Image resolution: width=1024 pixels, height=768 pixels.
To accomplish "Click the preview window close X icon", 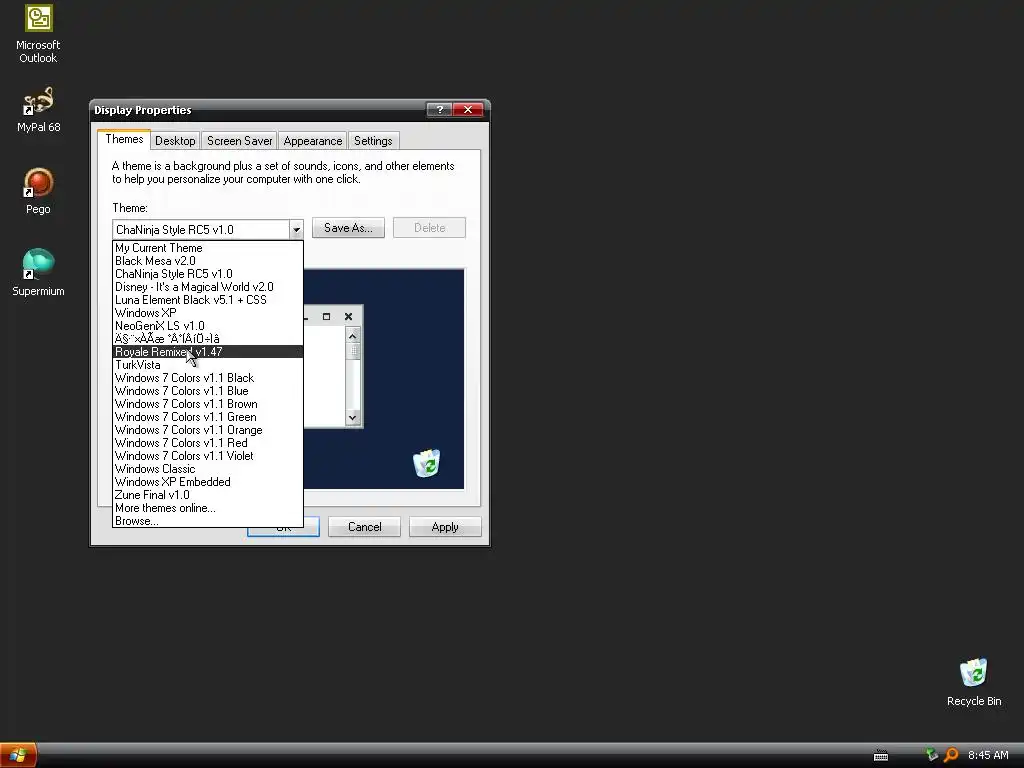I will tap(349, 317).
